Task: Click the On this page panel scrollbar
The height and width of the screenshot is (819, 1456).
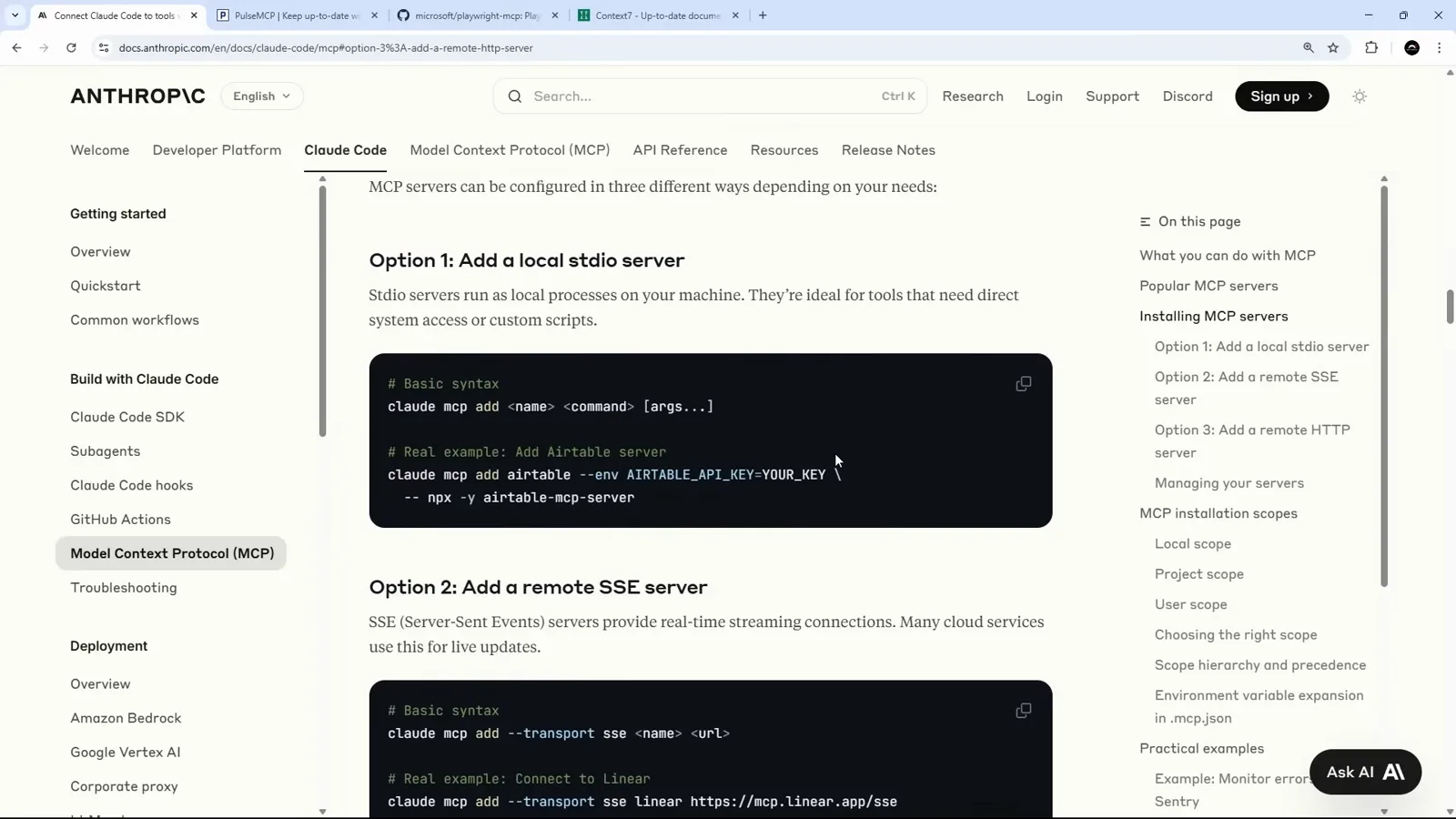Action: tap(1384, 386)
